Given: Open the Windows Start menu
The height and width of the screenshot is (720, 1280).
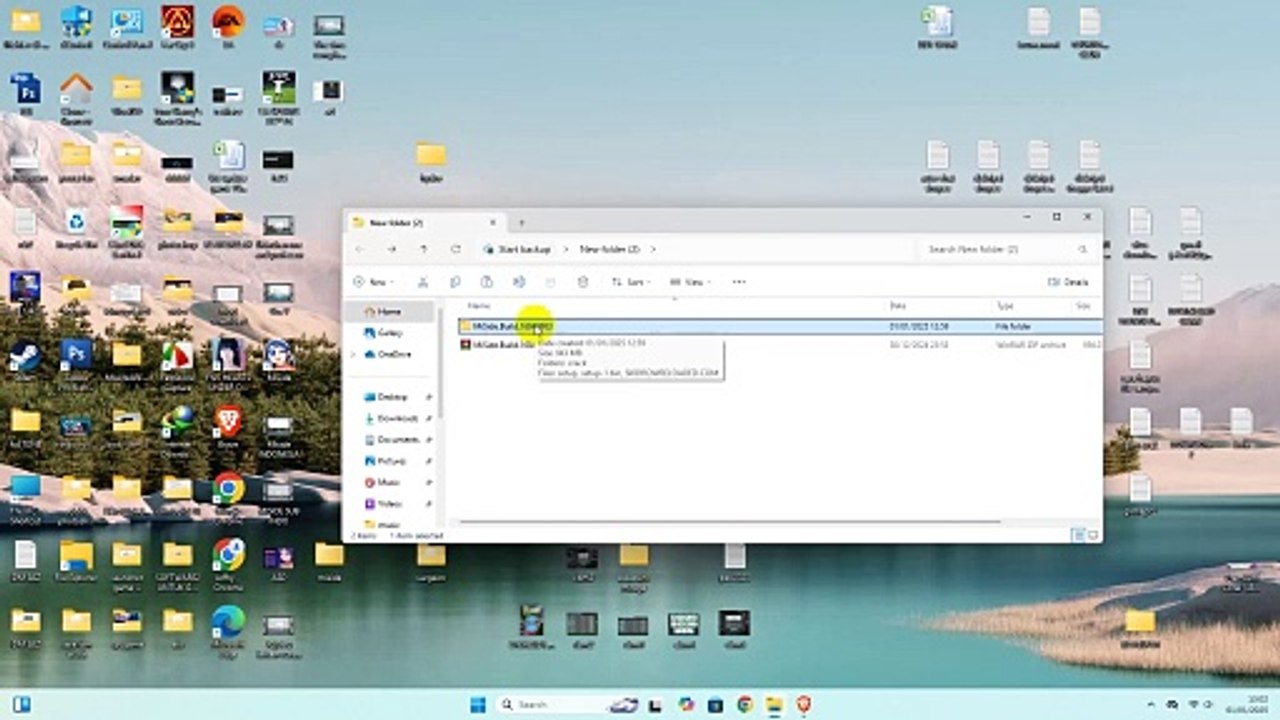Looking at the screenshot, I should [x=478, y=705].
